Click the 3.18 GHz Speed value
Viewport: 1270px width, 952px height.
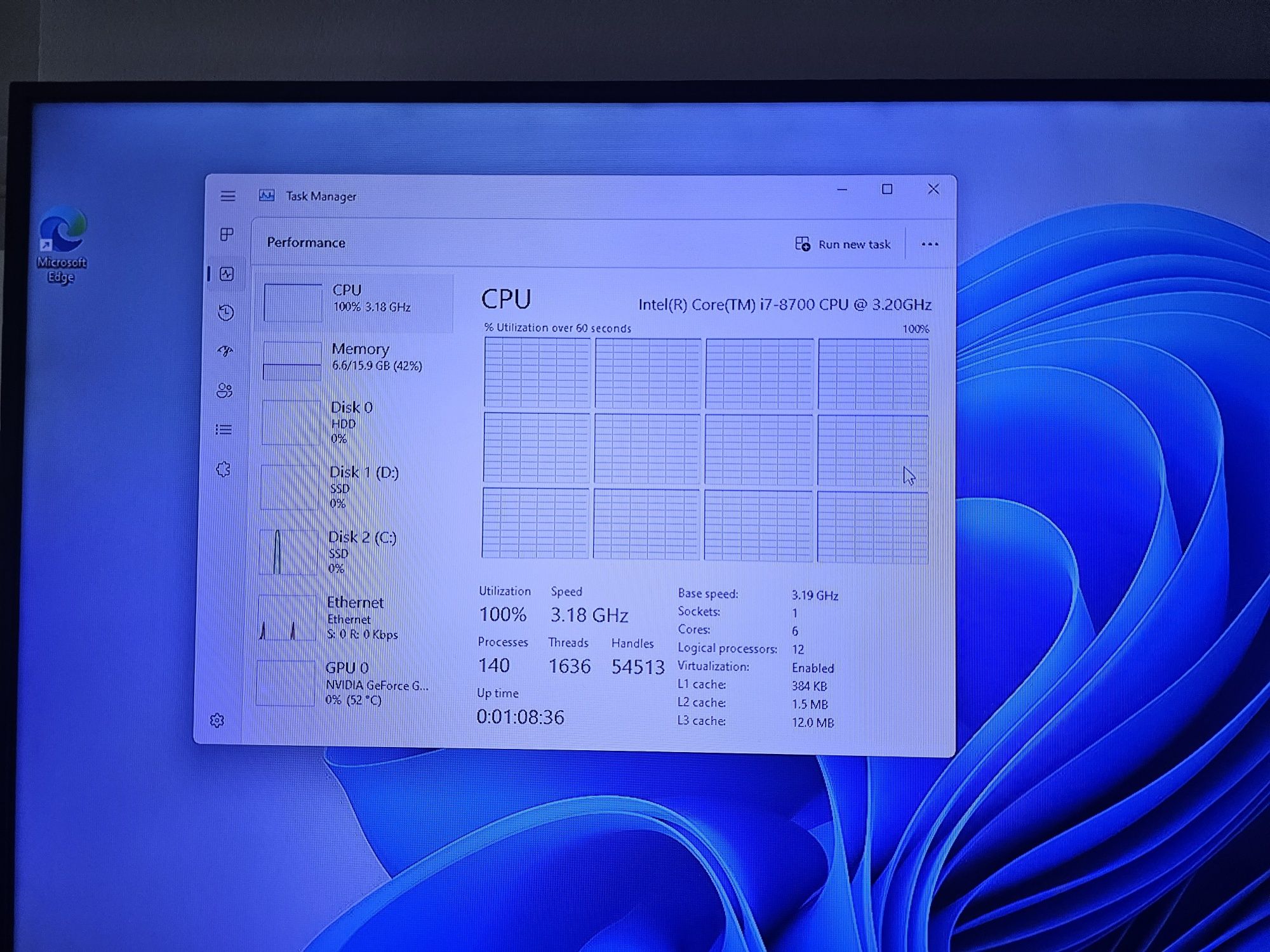589,615
